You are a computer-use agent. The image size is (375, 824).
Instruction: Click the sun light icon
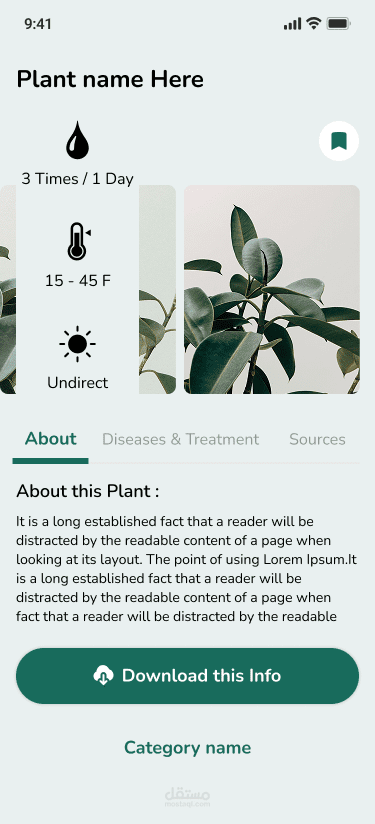(x=77, y=344)
